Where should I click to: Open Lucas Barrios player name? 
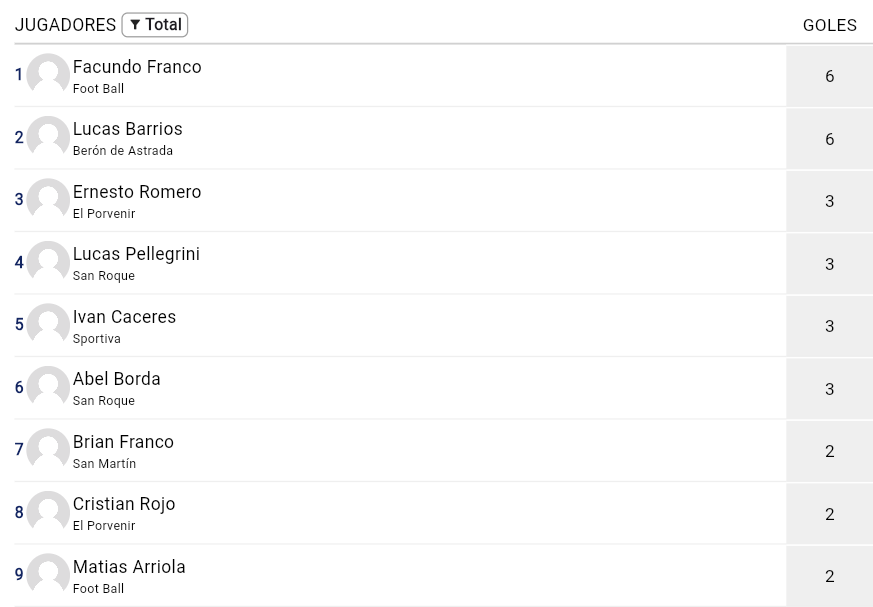[x=127, y=129]
